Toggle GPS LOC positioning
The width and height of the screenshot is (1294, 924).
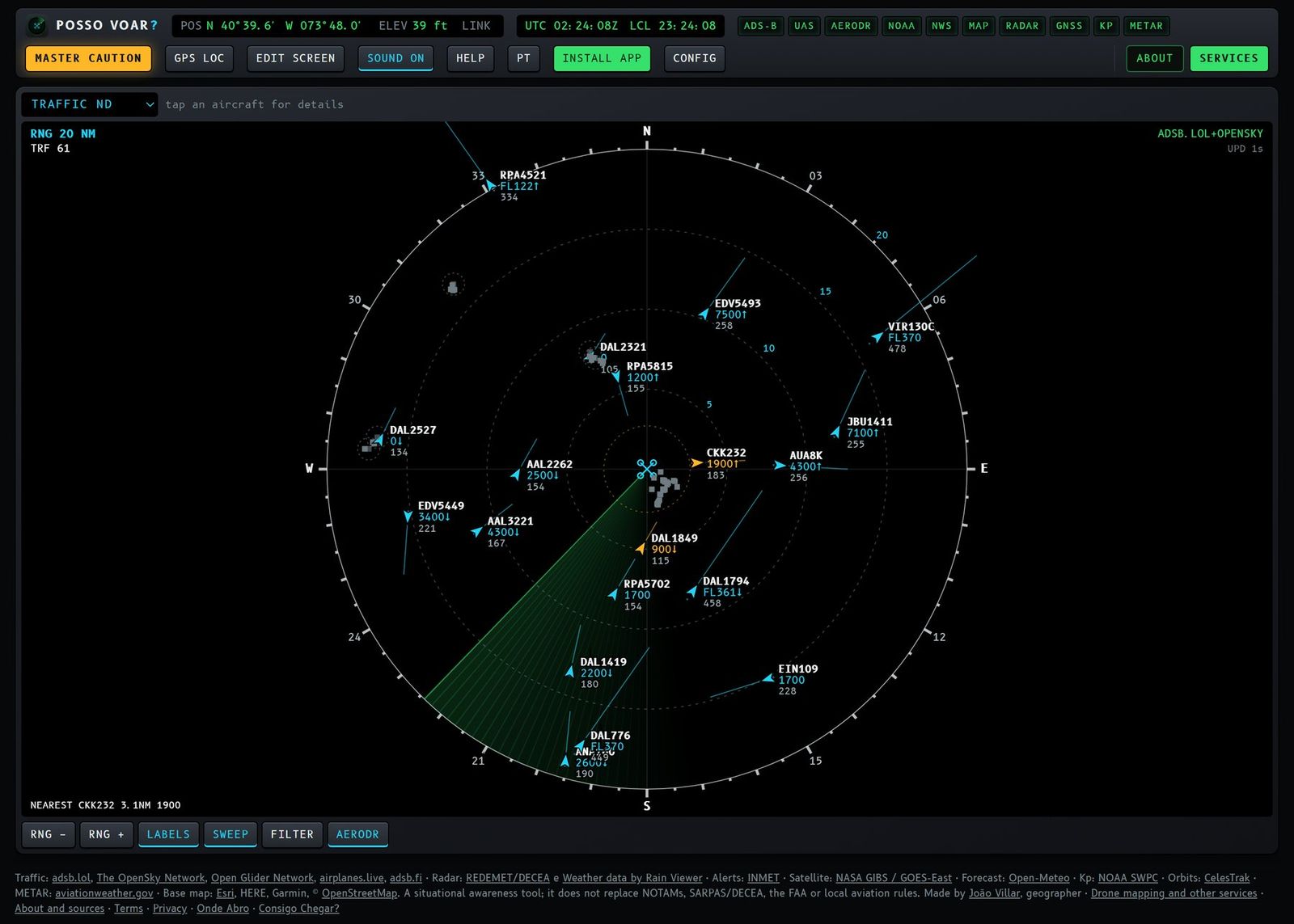pos(199,58)
